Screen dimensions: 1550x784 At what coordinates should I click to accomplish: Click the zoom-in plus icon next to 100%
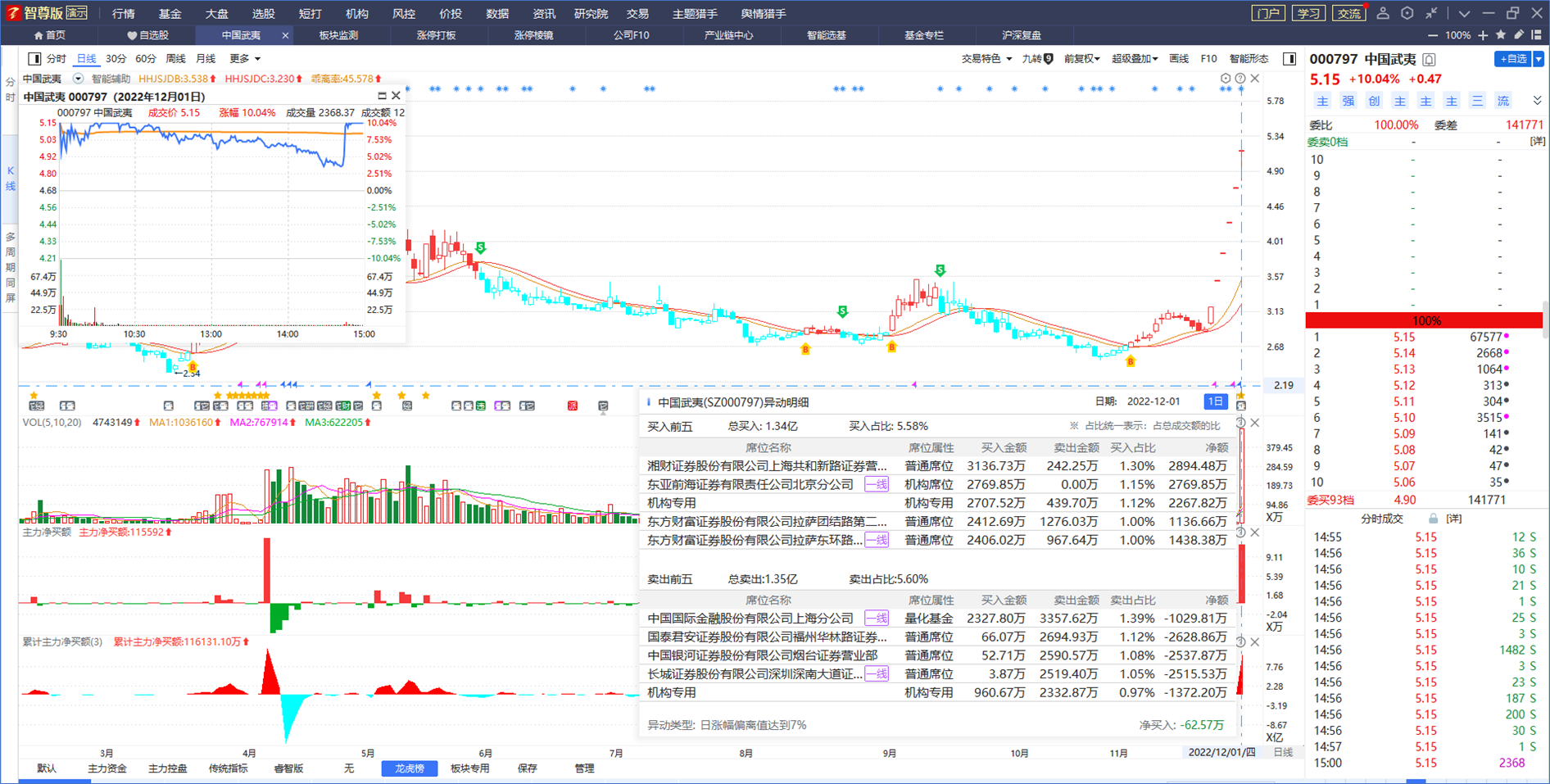pyautogui.click(x=1483, y=35)
